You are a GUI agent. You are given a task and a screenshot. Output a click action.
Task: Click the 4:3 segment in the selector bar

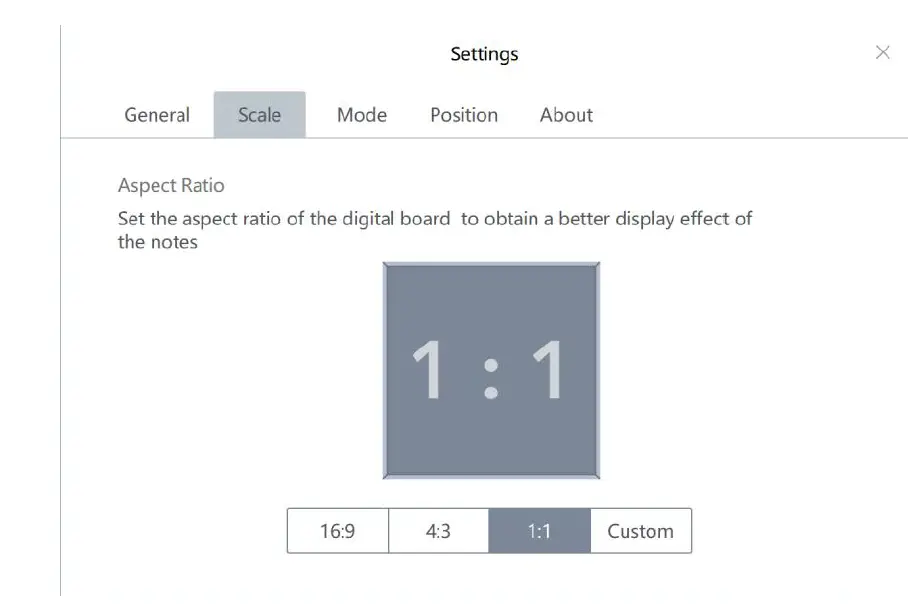[x=439, y=531]
